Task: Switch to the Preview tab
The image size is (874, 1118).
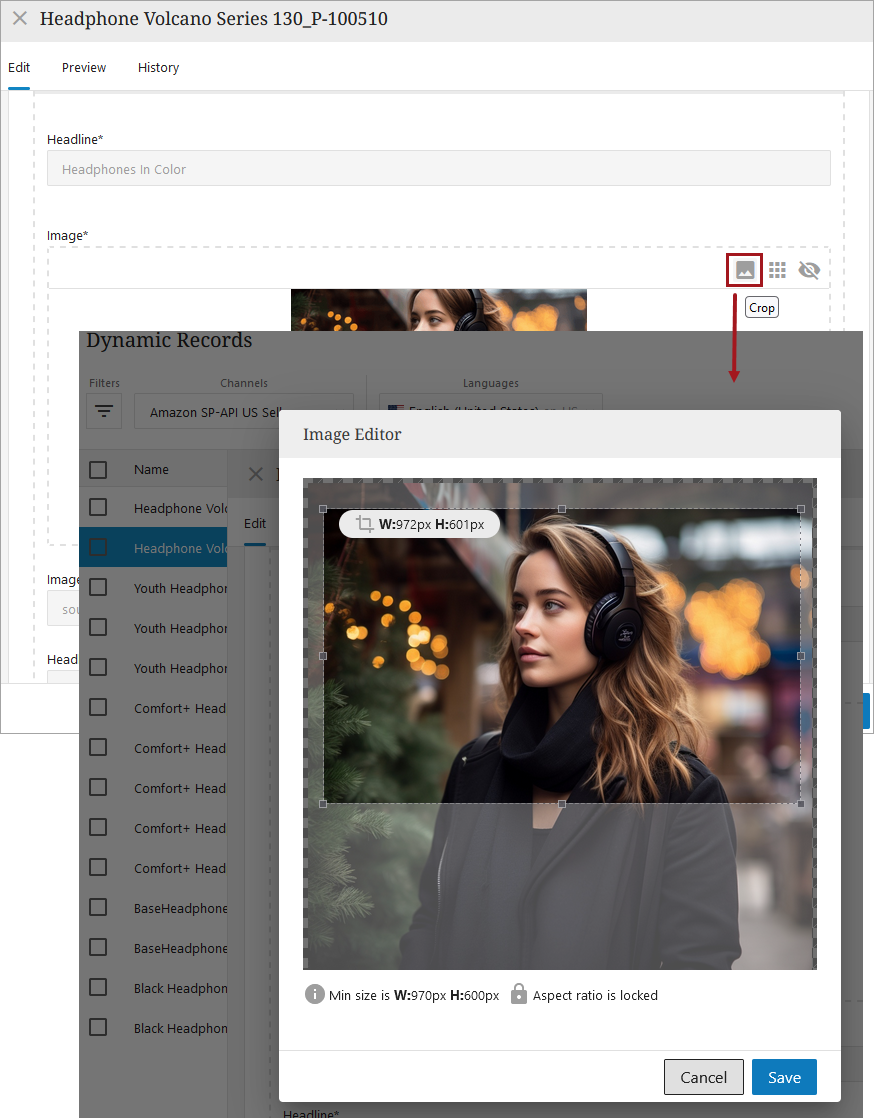Action: pyautogui.click(x=84, y=68)
